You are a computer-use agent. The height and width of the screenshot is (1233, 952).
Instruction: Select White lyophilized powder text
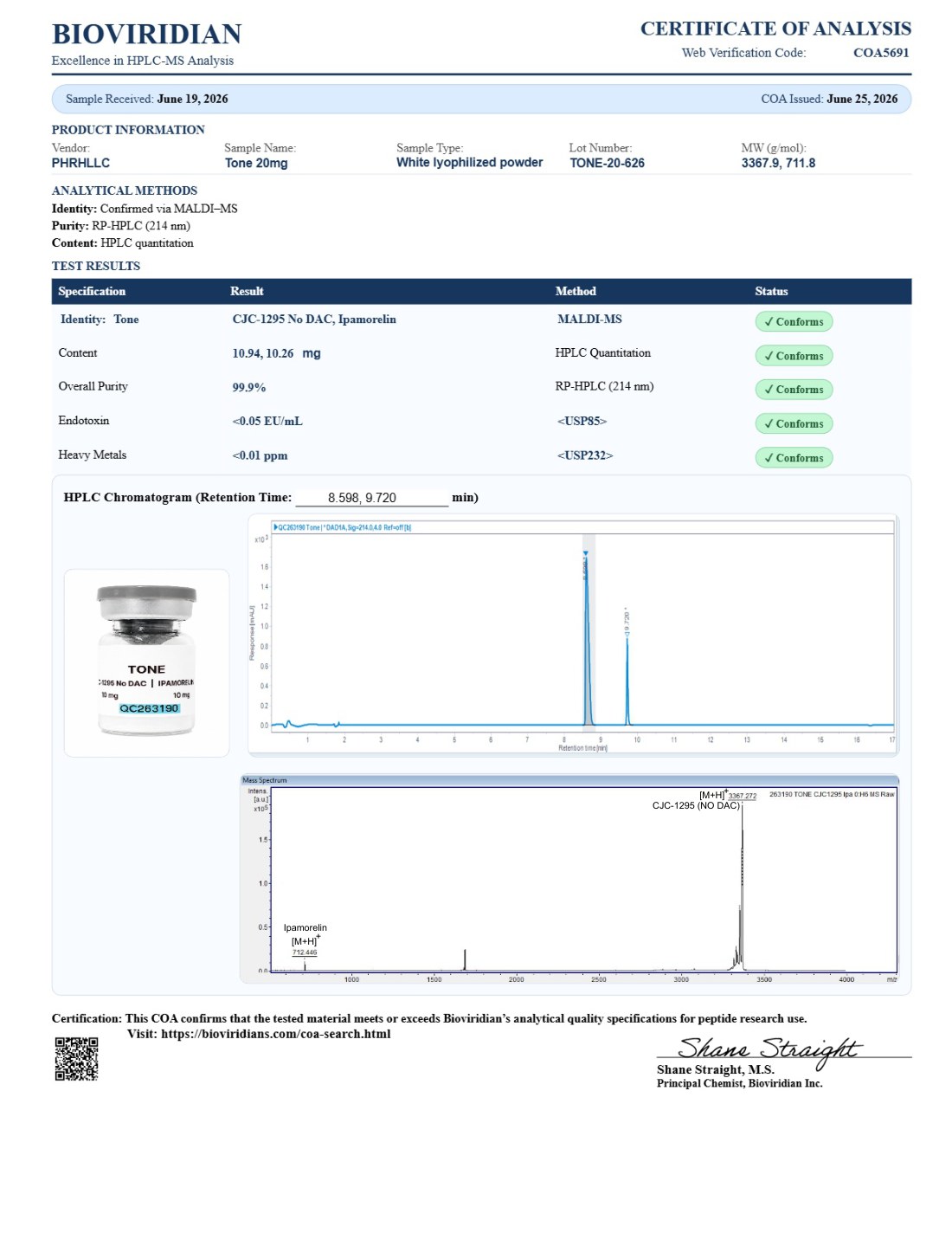(470, 163)
